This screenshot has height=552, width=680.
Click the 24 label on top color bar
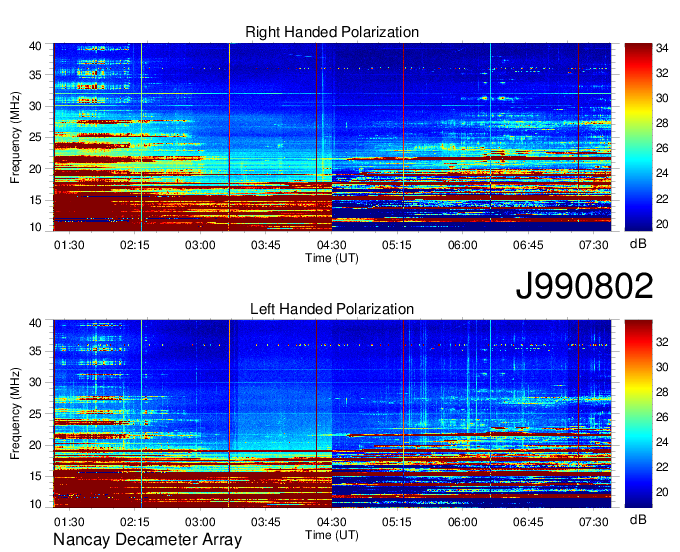pyautogui.click(x=662, y=173)
